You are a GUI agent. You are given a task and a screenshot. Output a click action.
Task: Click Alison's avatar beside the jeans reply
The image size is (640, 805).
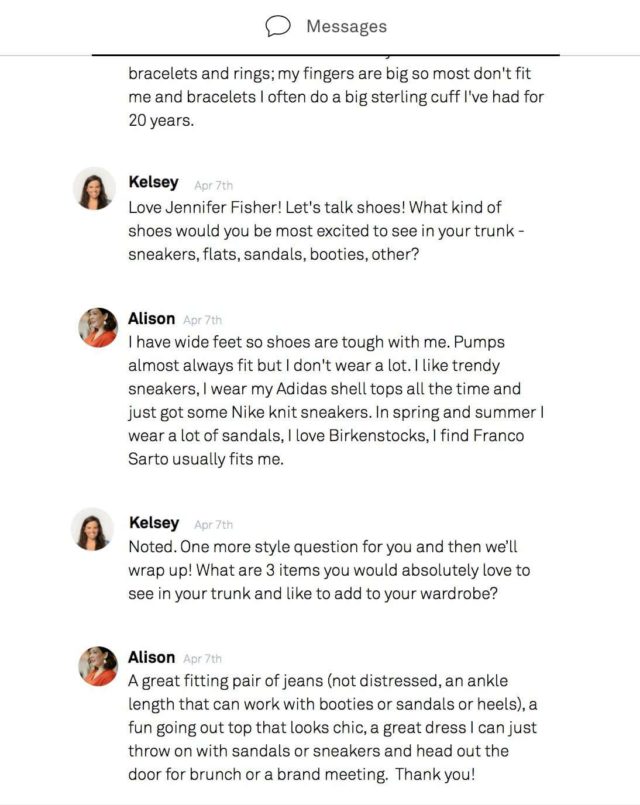[x=98, y=665]
